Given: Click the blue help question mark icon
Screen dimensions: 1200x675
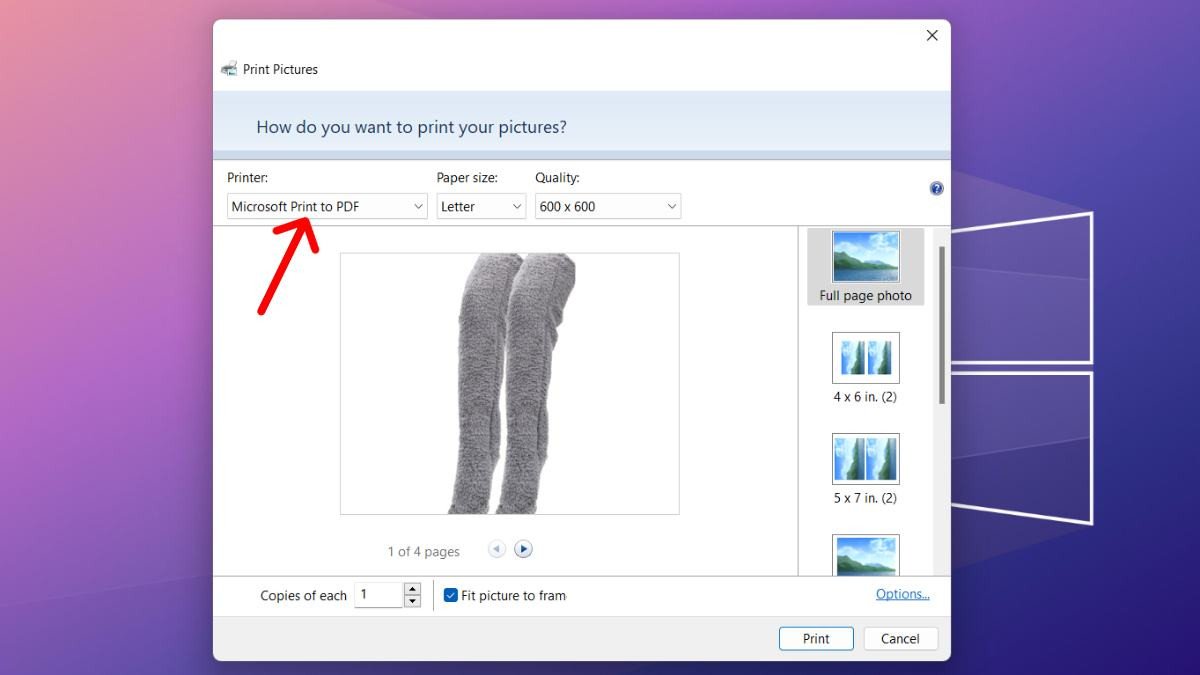Looking at the screenshot, I should pos(936,188).
